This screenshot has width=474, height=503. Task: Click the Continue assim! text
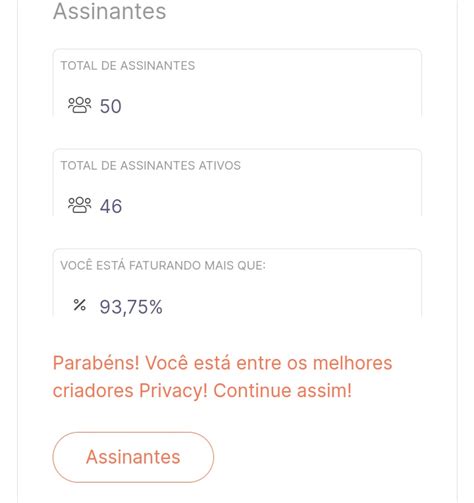pyautogui.click(x=282, y=390)
